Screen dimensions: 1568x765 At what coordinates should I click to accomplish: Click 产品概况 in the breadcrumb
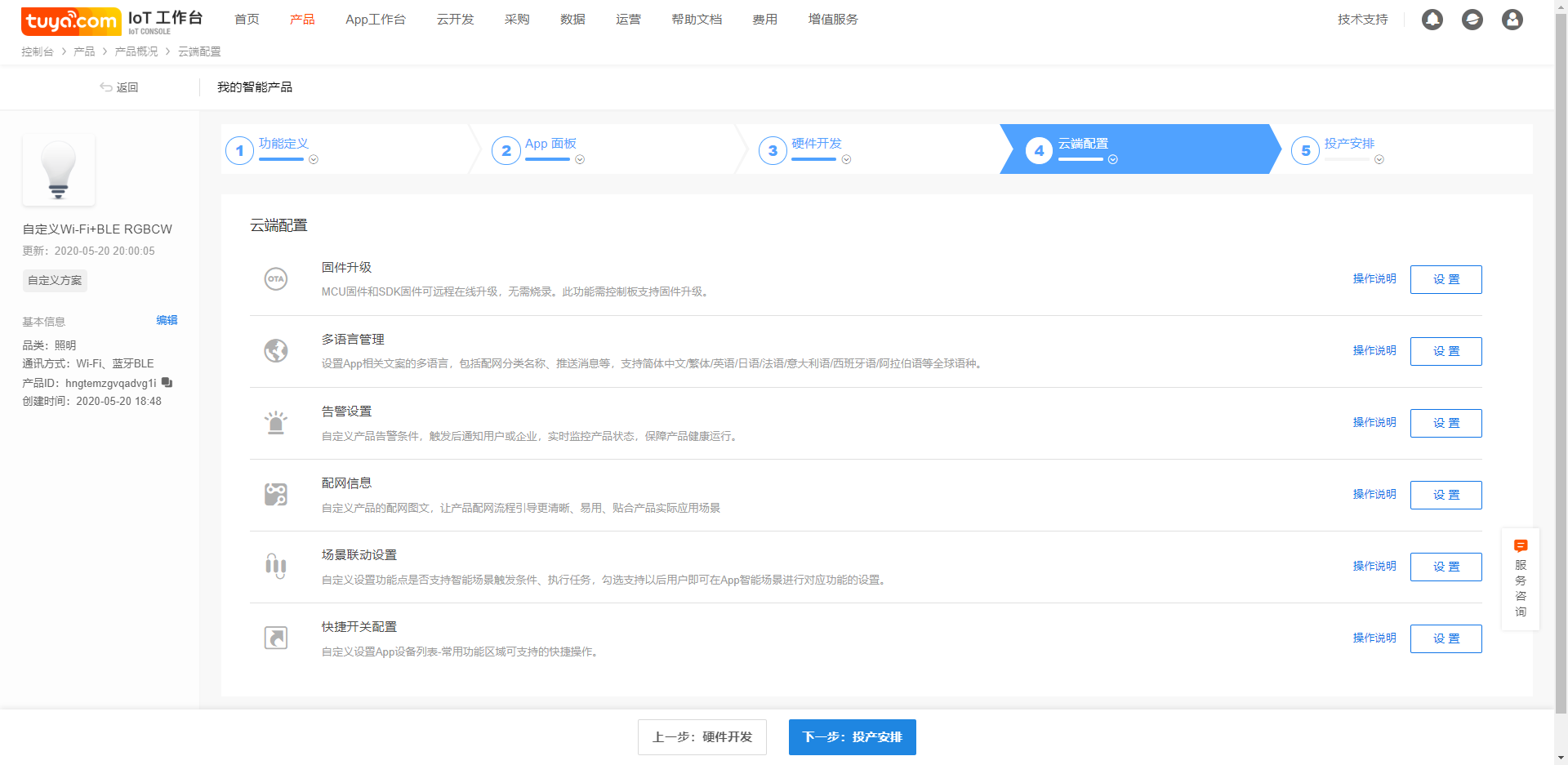[136, 51]
